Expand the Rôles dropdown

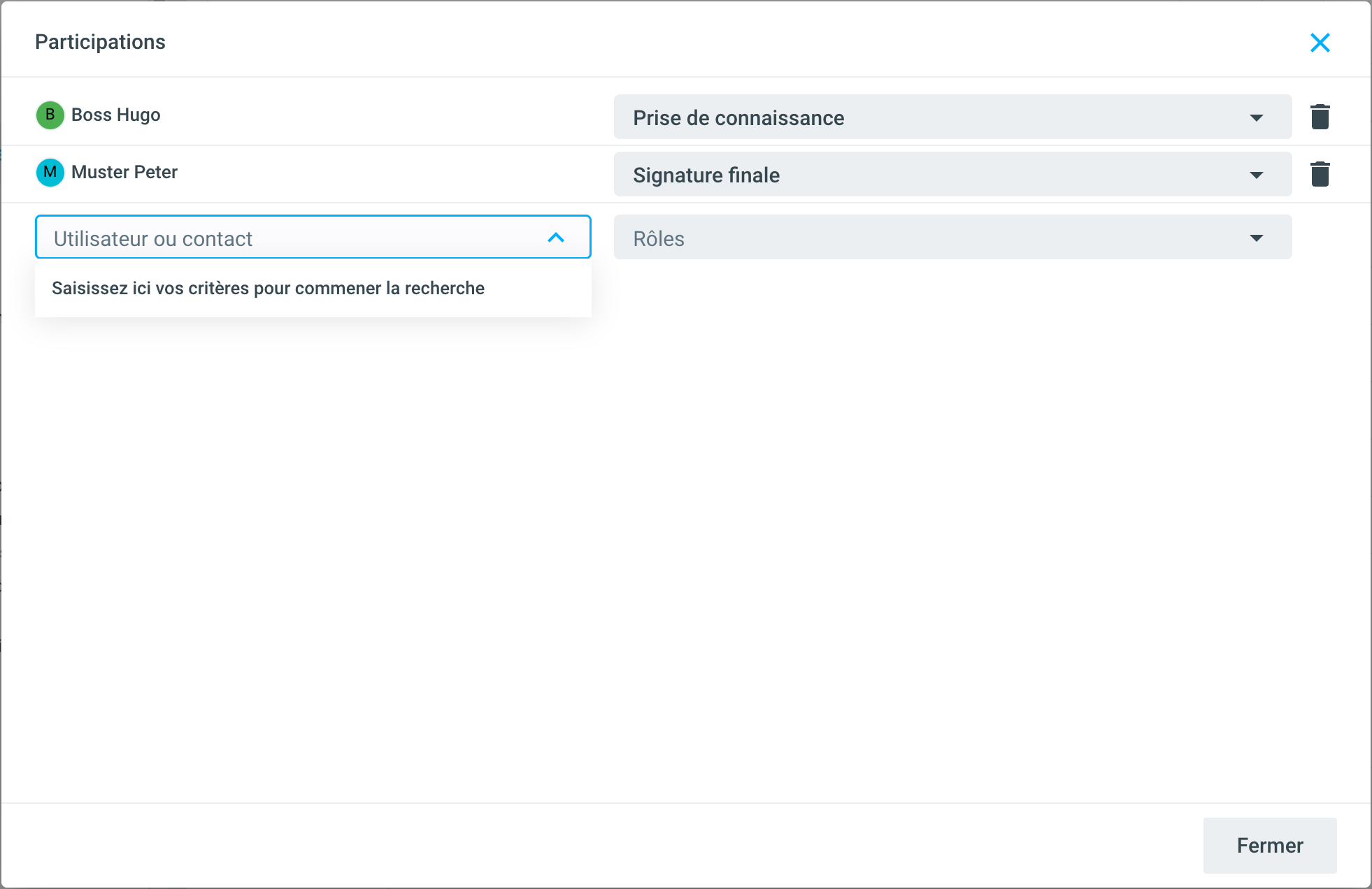click(x=951, y=238)
